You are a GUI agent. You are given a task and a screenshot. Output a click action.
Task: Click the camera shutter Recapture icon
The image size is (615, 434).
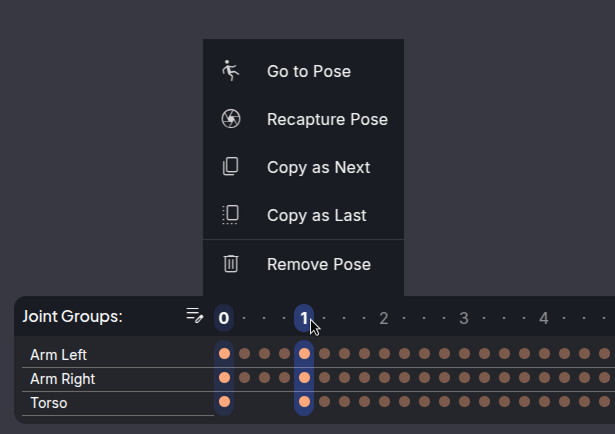pyautogui.click(x=231, y=119)
